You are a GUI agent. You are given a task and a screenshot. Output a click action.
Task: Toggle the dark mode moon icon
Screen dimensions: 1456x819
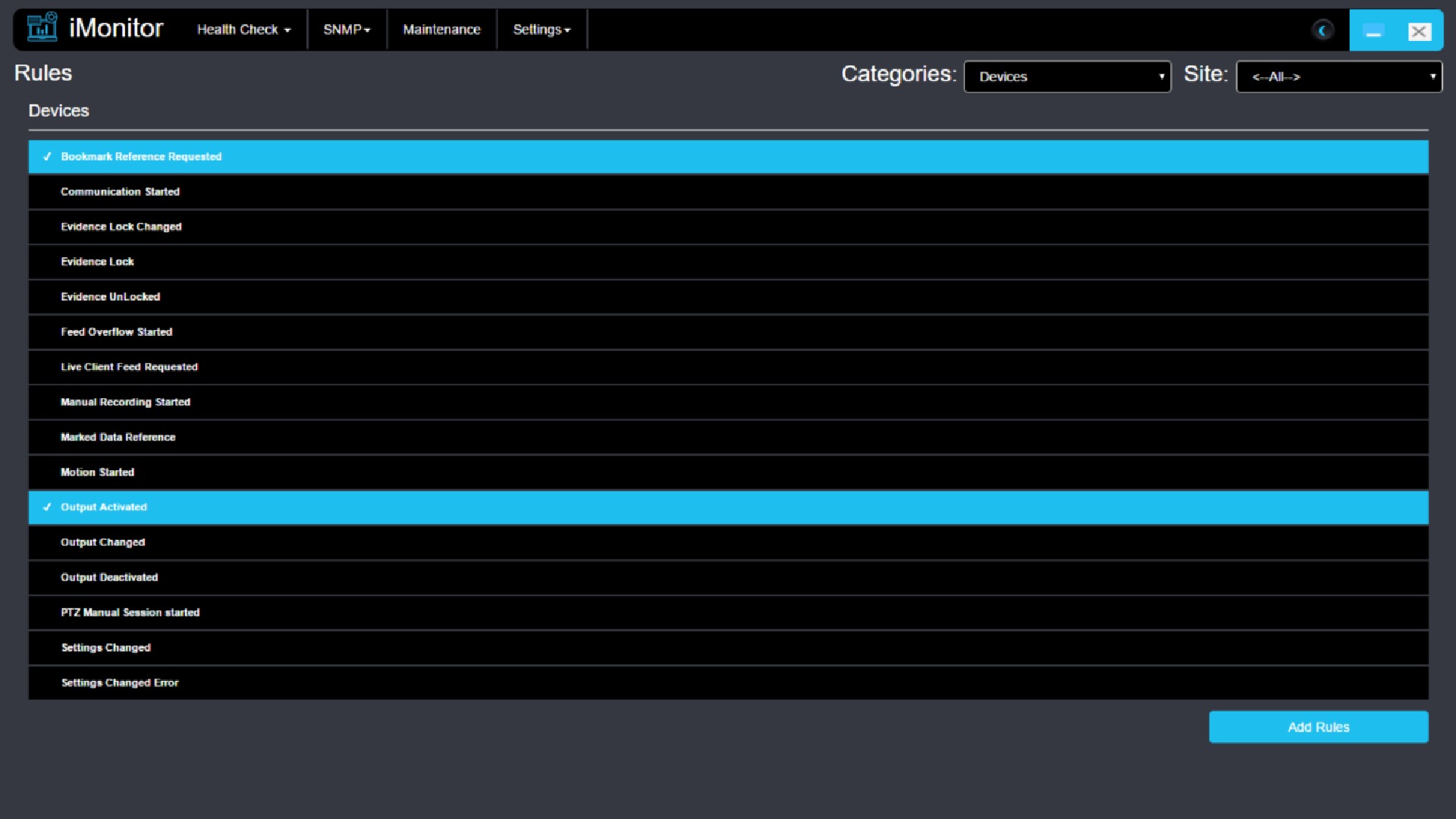click(1323, 30)
